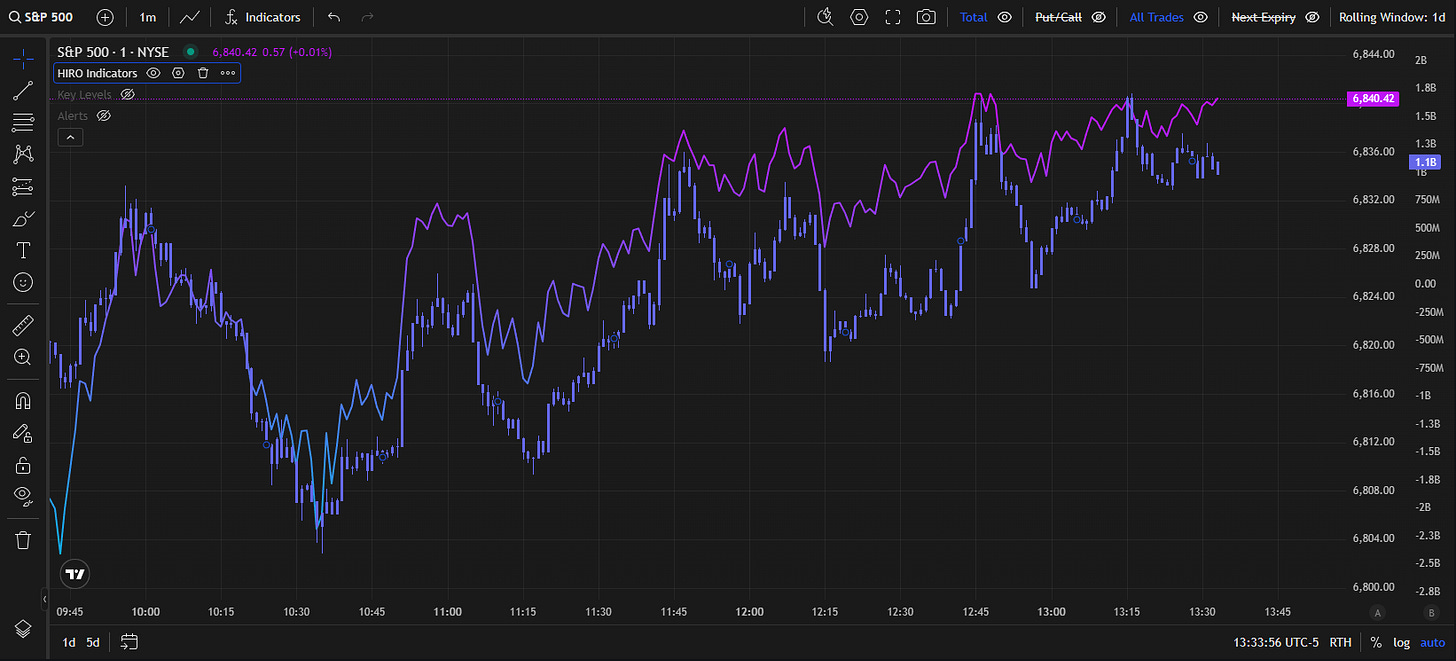Open the Indicators menu

[x=263, y=17]
